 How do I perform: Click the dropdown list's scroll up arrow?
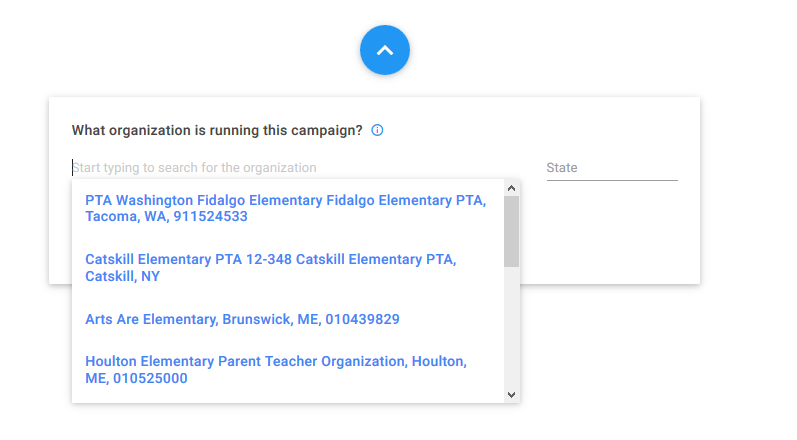click(x=511, y=188)
